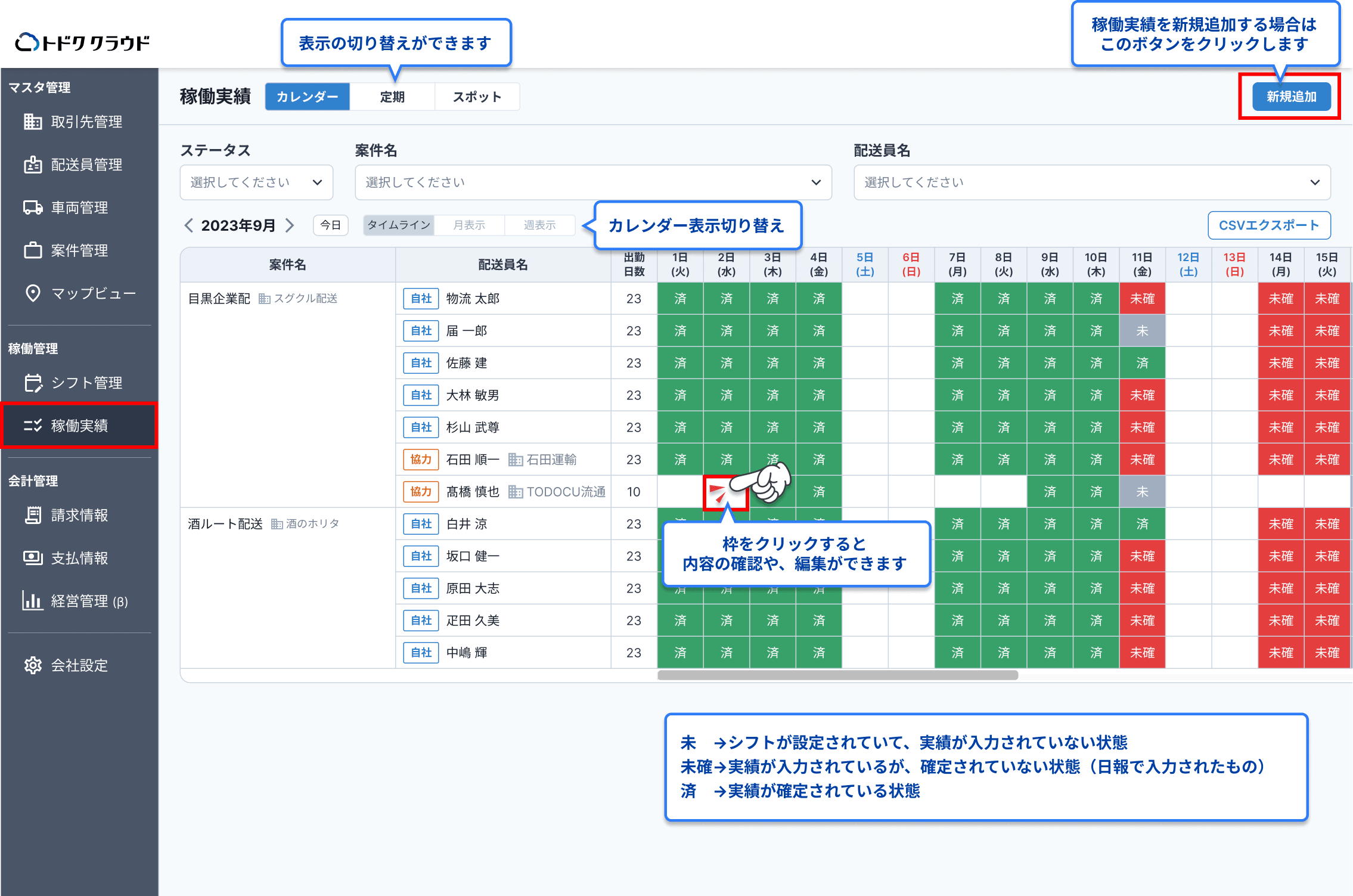Click the 配送員管理 ID badge icon
This screenshot has height=896, width=1353.
(33, 165)
